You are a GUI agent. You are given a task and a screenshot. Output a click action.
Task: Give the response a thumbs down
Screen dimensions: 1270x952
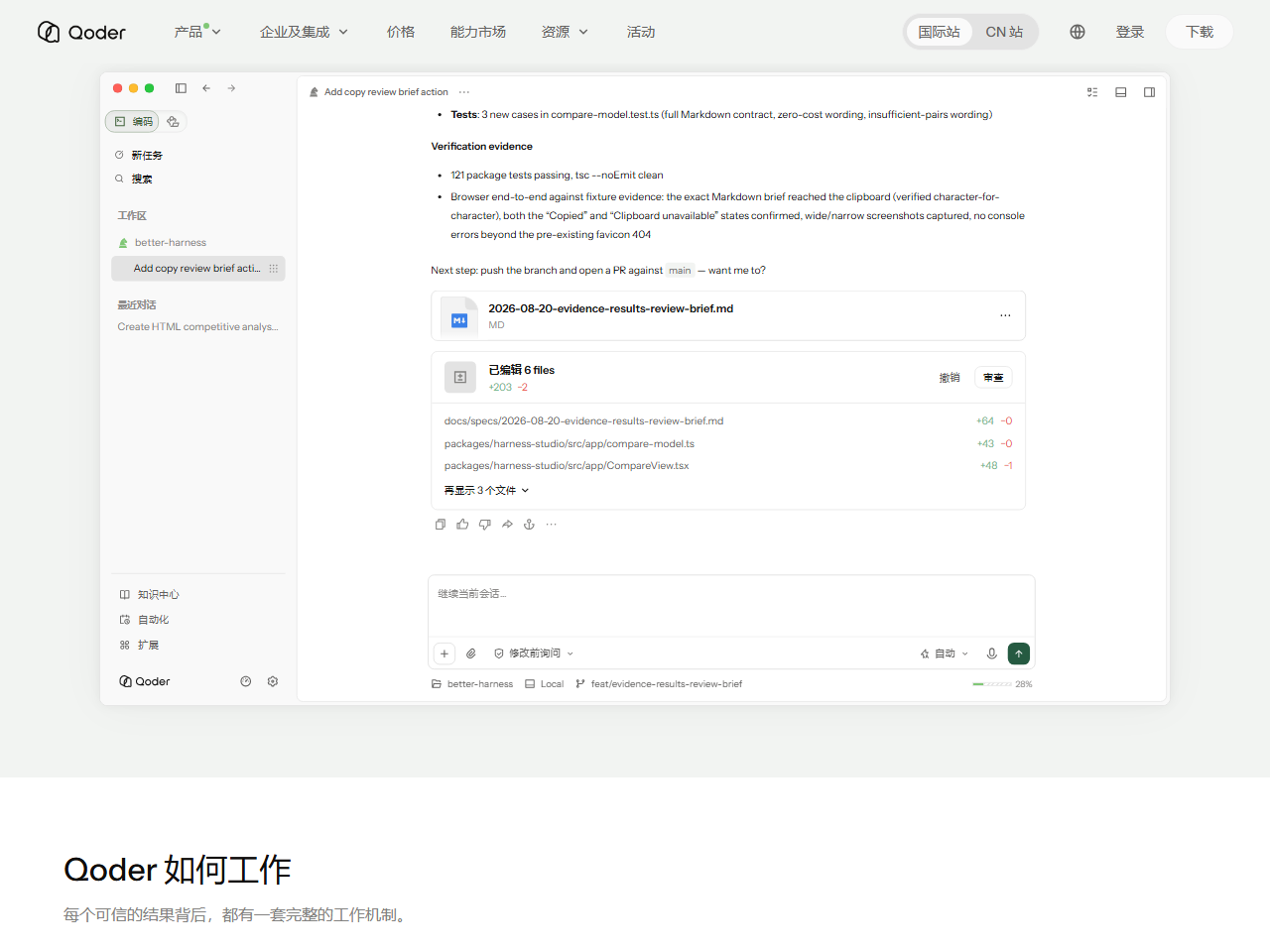click(485, 525)
